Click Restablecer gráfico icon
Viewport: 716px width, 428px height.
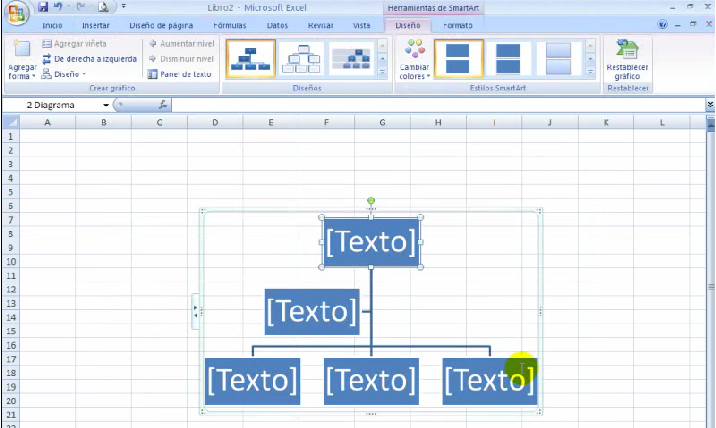click(628, 50)
